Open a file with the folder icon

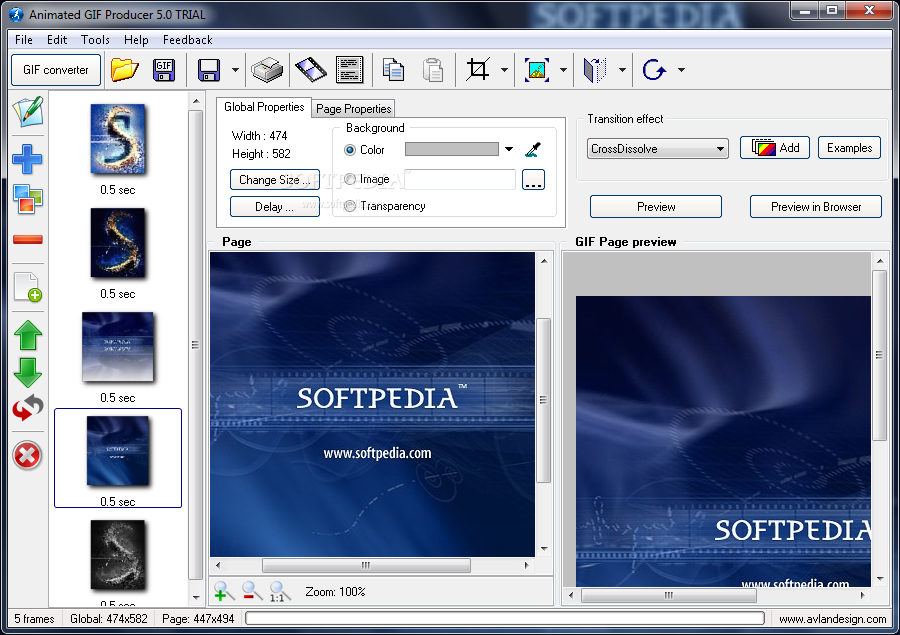coord(125,70)
